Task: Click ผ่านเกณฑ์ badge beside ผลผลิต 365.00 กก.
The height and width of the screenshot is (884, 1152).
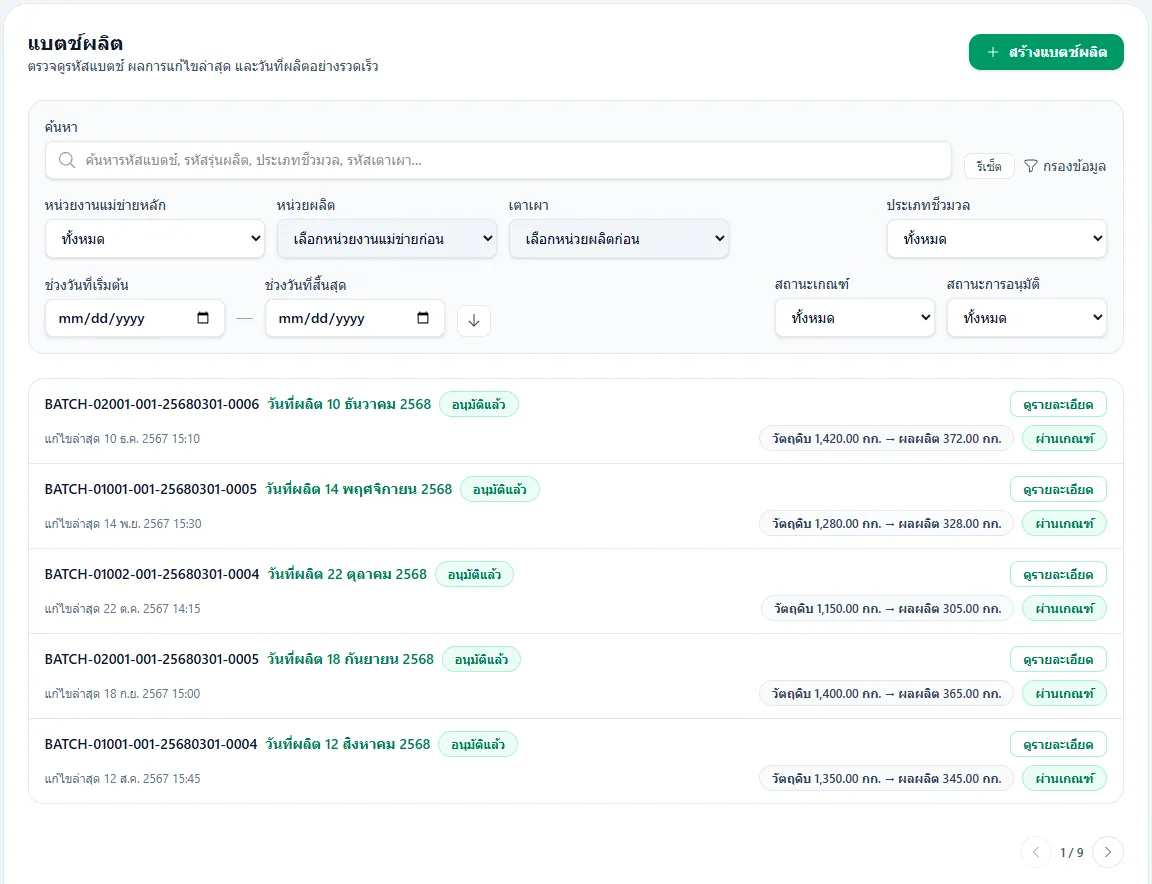Action: [x=1065, y=694]
